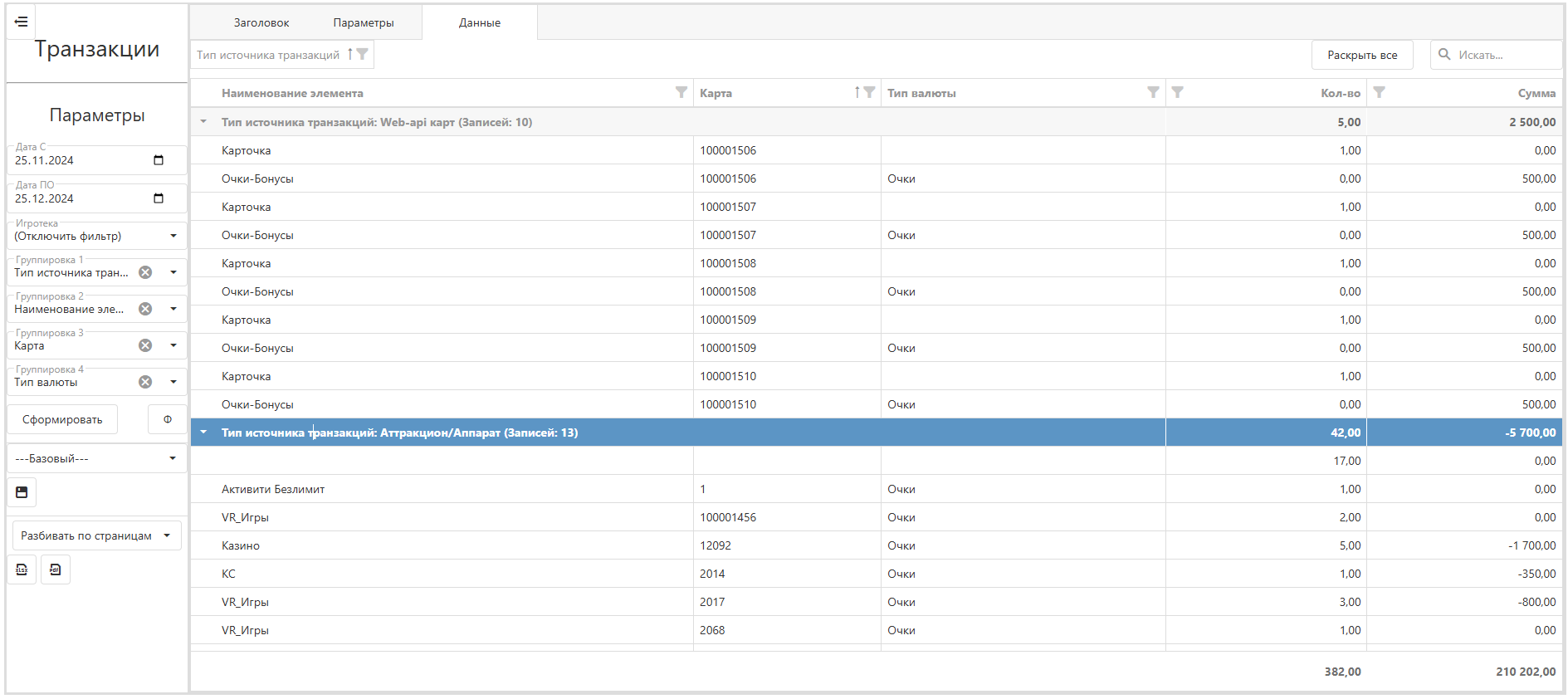Image resolution: width=1568 pixels, height=699 pixels.
Task: Click the Сформировать button
Action: point(62,419)
